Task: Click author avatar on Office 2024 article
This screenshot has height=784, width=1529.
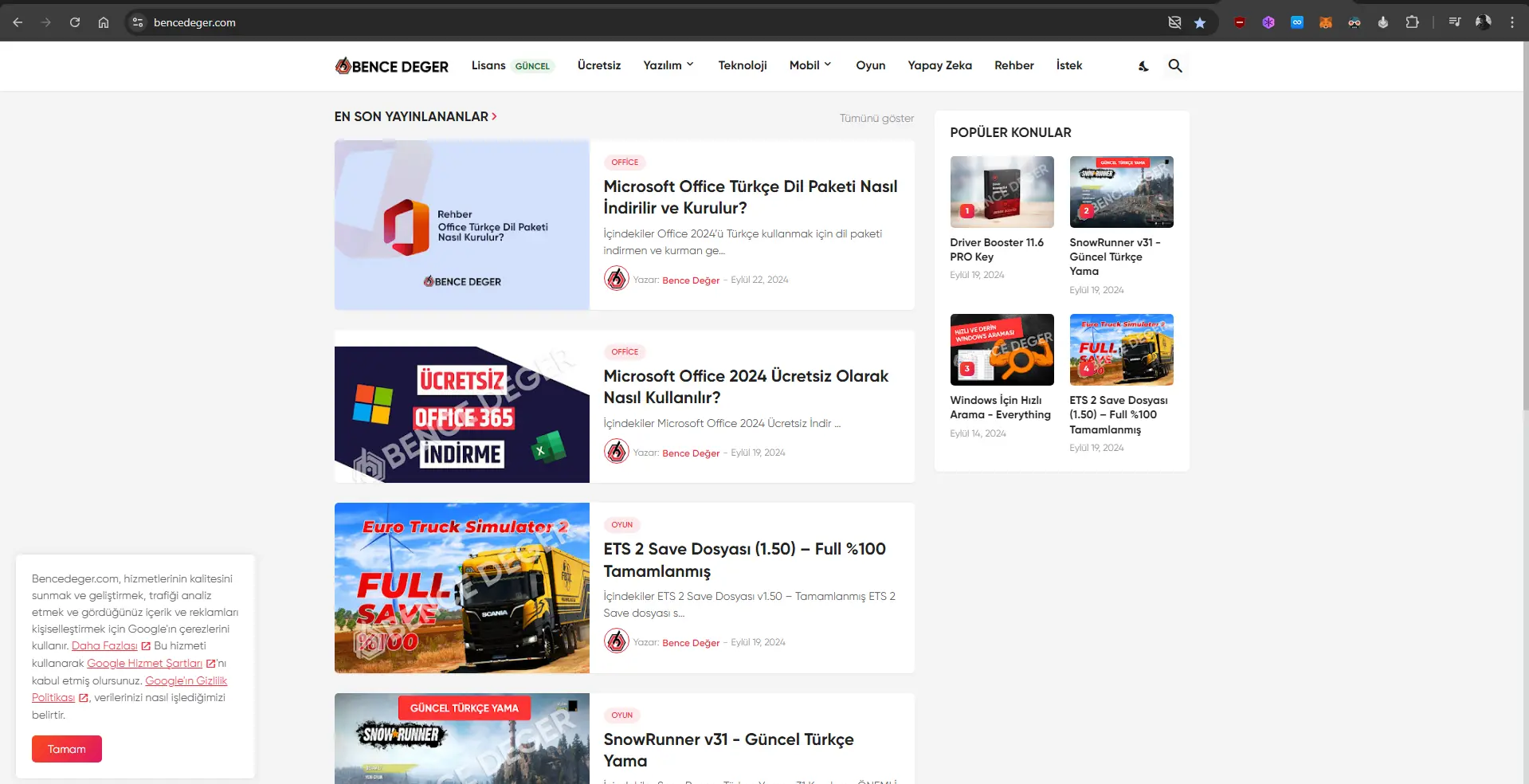Action: [x=617, y=451]
